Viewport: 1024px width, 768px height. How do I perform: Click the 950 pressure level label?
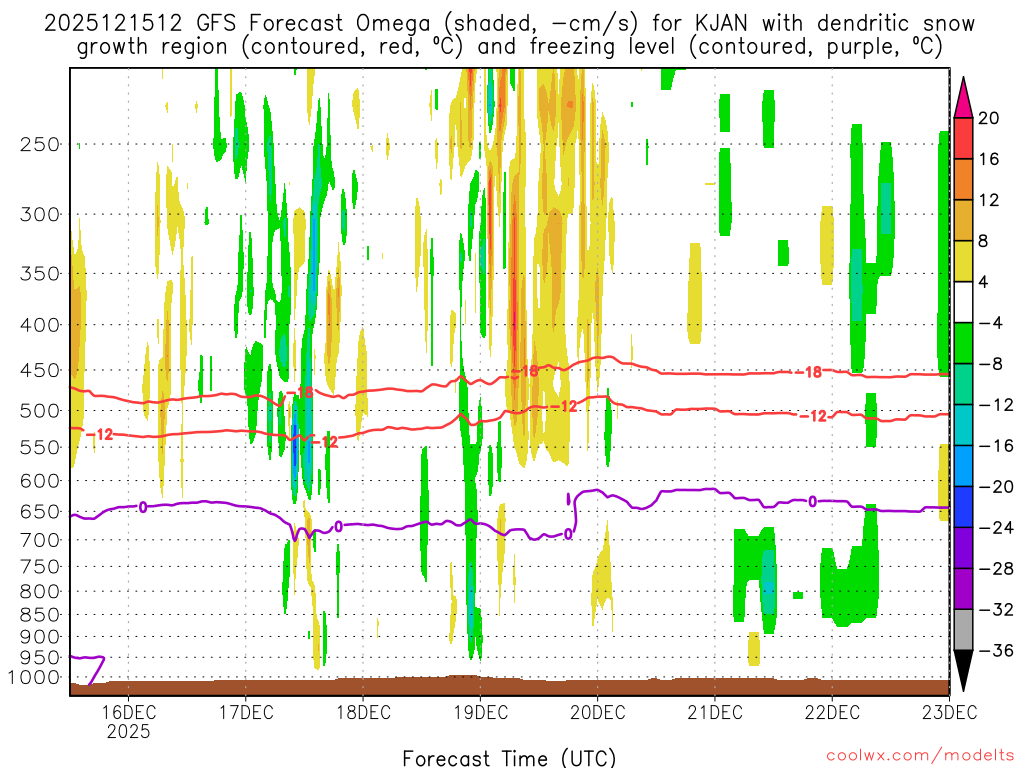[x=40, y=658]
